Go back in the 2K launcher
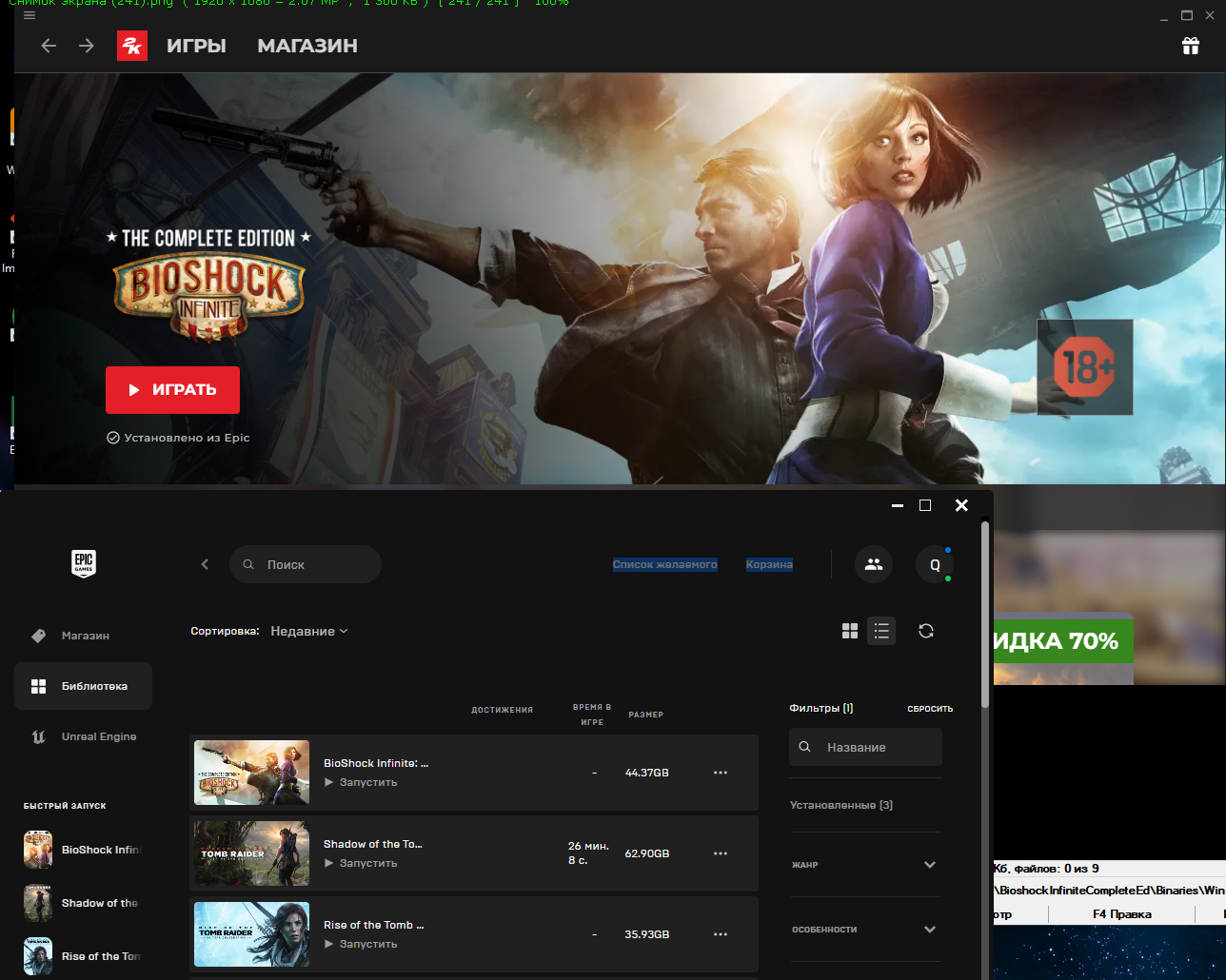Image resolution: width=1226 pixels, height=980 pixels. [49, 46]
